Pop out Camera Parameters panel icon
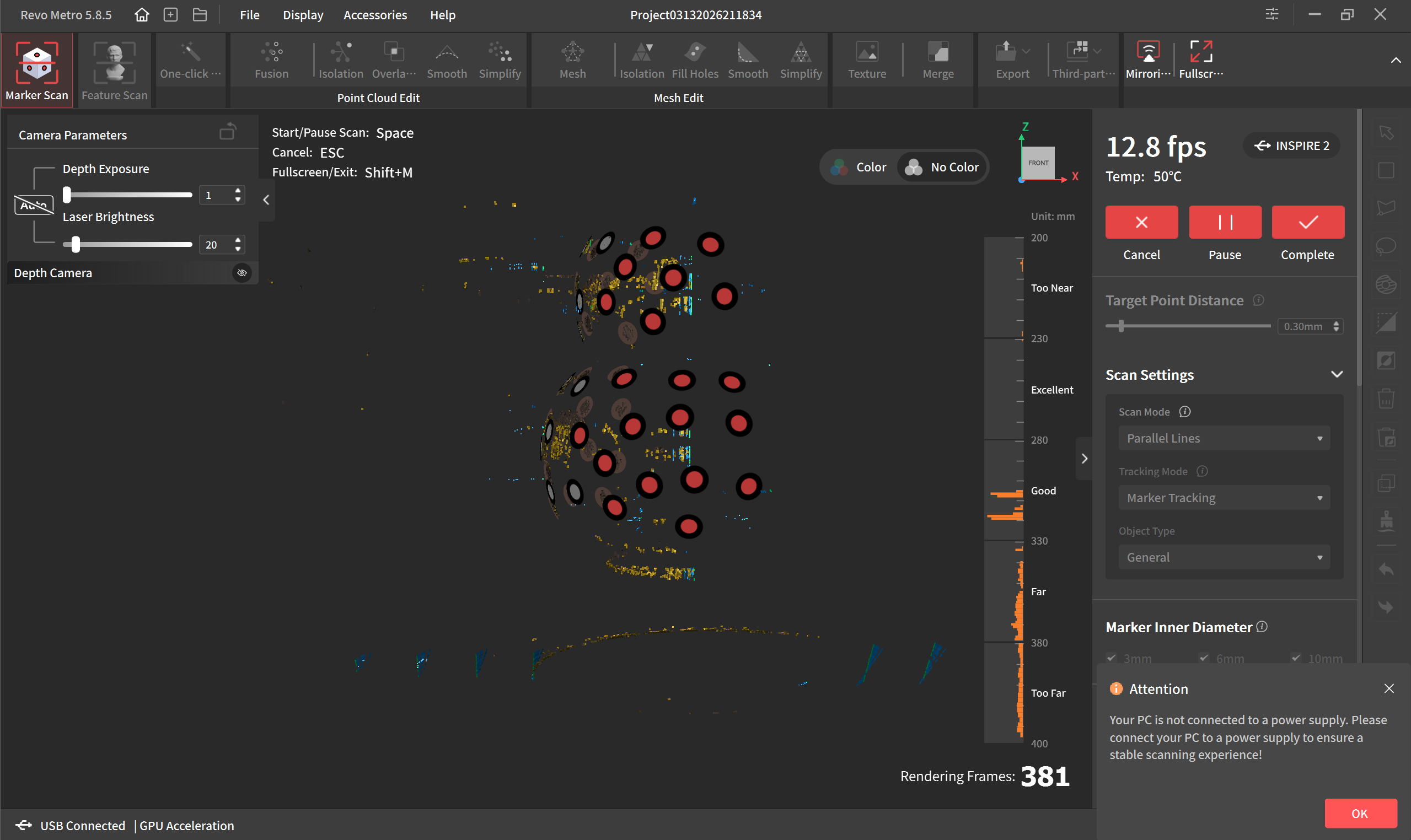Screen dimensions: 1411x840 (x=228, y=132)
